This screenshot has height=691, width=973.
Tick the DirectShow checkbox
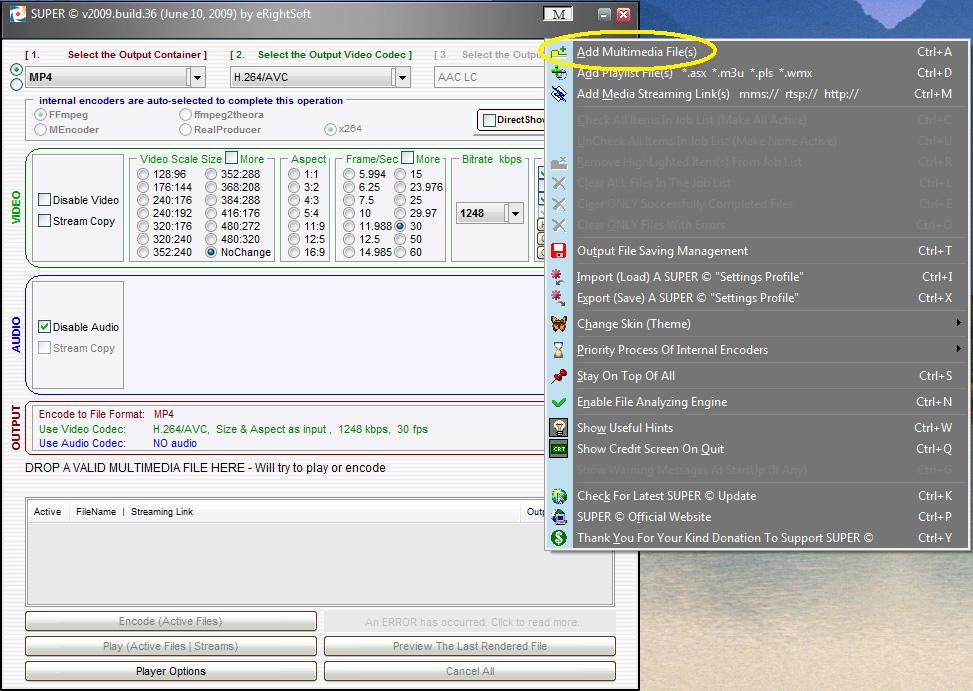(489, 120)
